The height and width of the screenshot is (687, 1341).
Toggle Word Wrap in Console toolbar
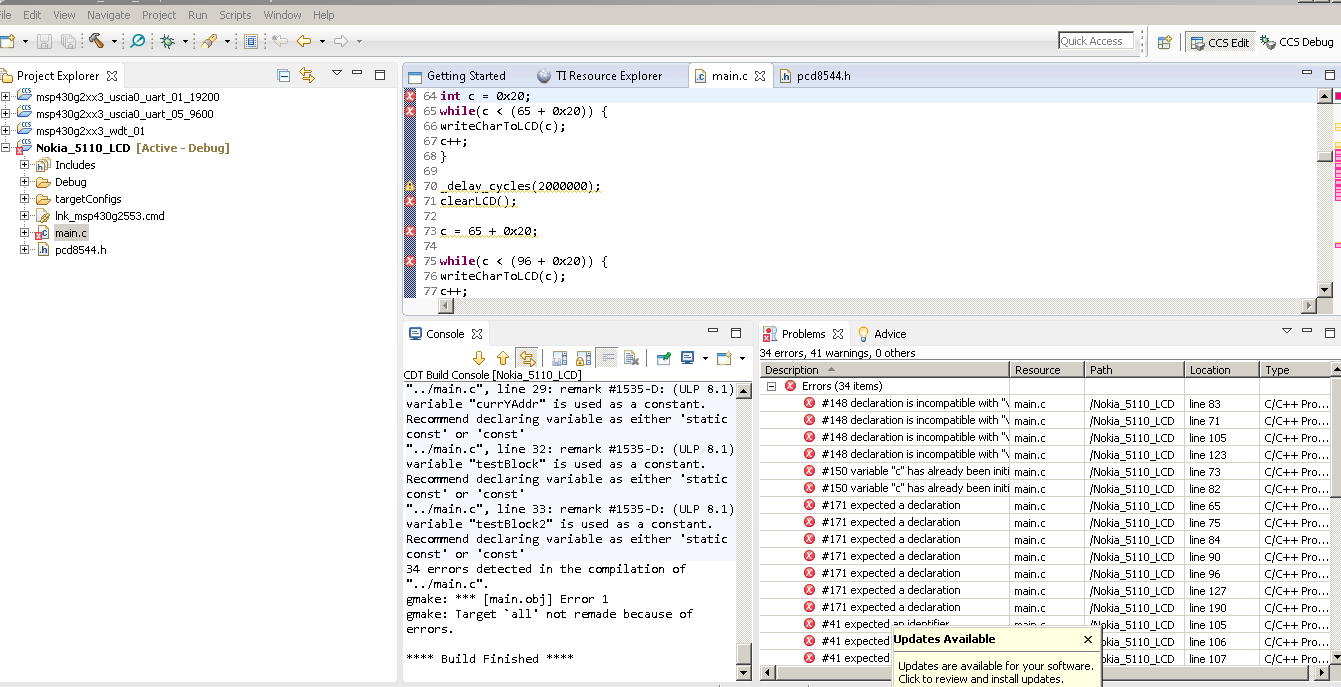(x=606, y=358)
